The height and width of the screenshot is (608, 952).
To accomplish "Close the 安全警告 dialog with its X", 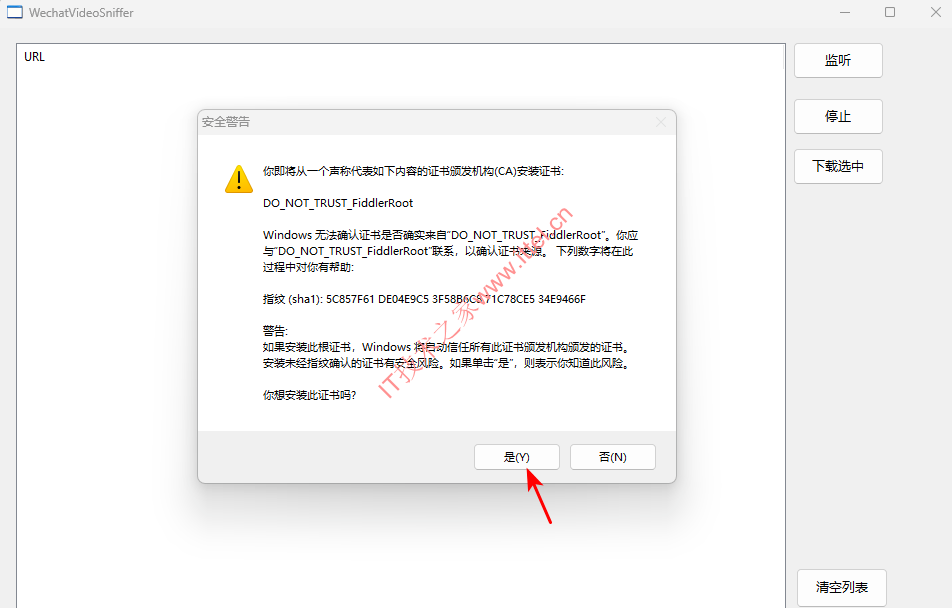I will [661, 122].
